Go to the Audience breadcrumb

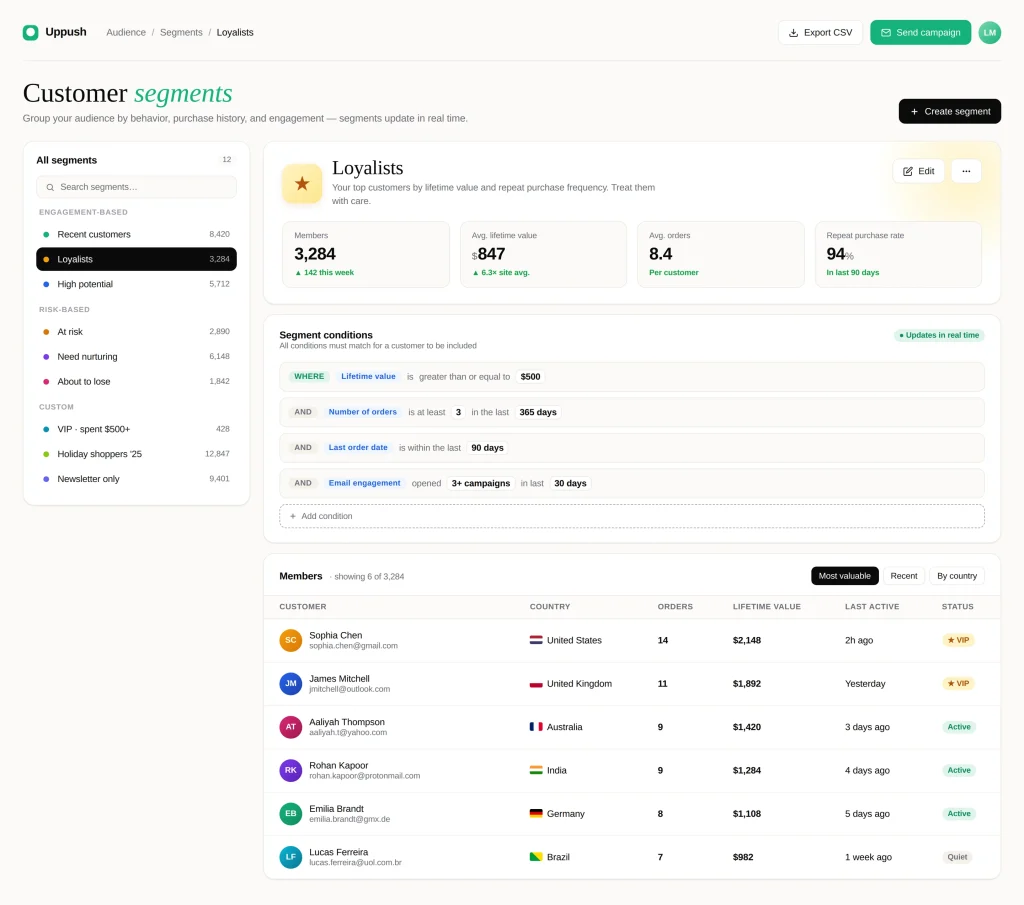tap(126, 33)
